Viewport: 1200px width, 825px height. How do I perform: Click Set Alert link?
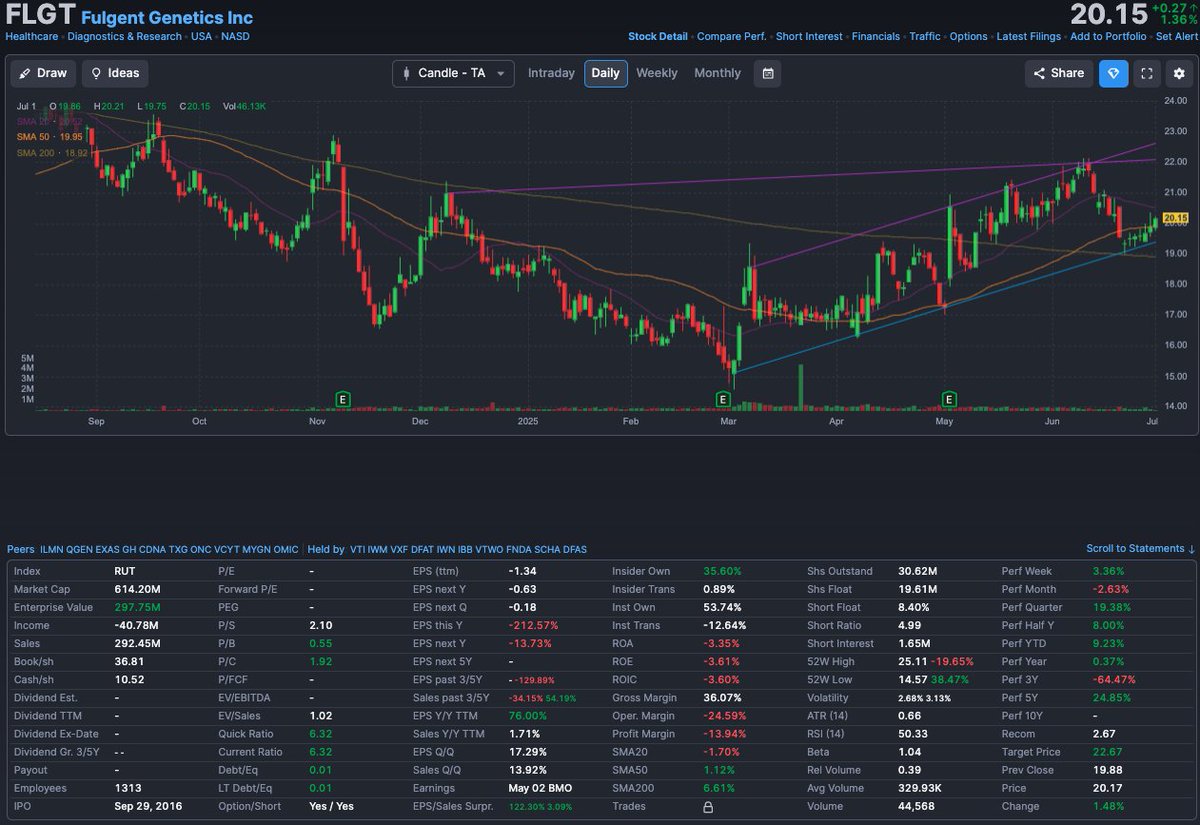(1176, 37)
